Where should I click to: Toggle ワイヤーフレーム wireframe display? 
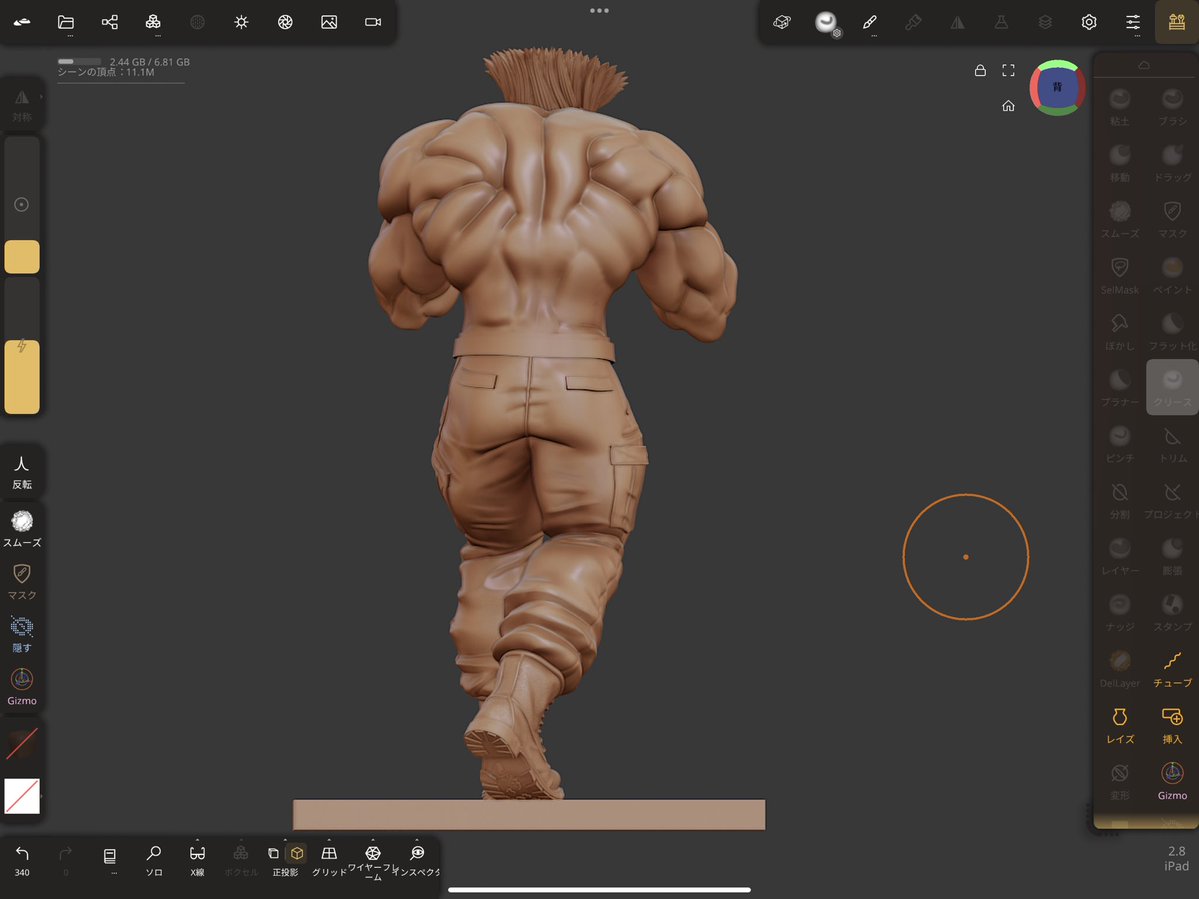click(373, 862)
